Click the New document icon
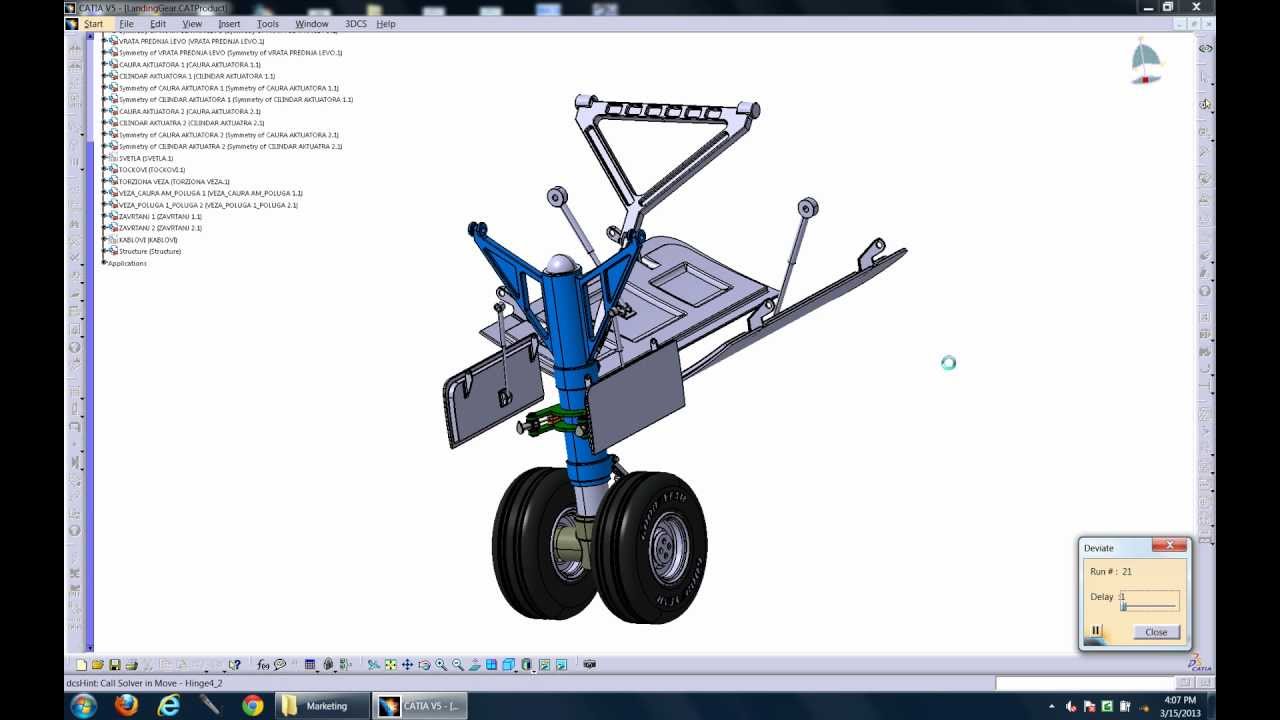Screen dimensions: 1280x720 pyautogui.click(x=81, y=664)
